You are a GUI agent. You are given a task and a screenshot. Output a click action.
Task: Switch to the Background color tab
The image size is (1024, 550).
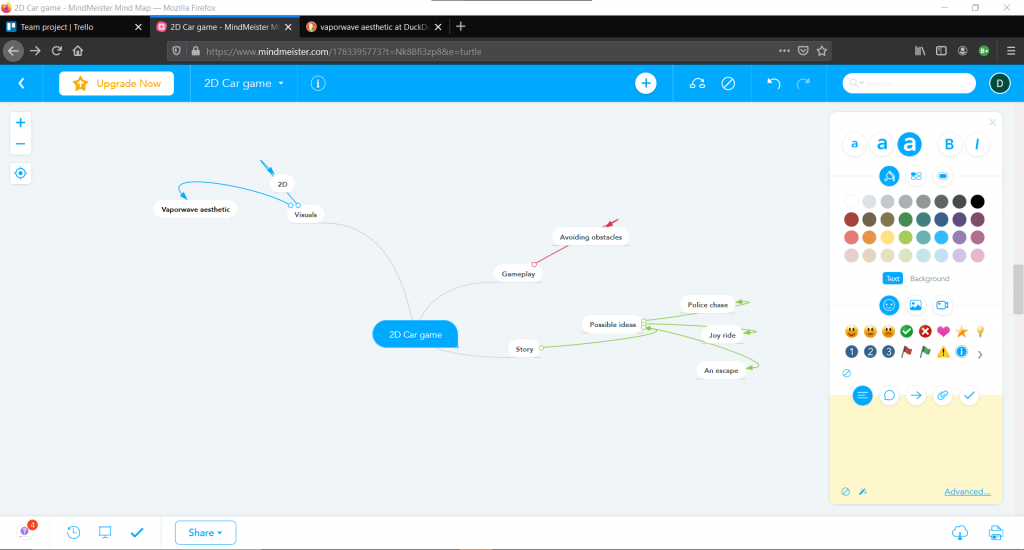pyautogui.click(x=929, y=278)
